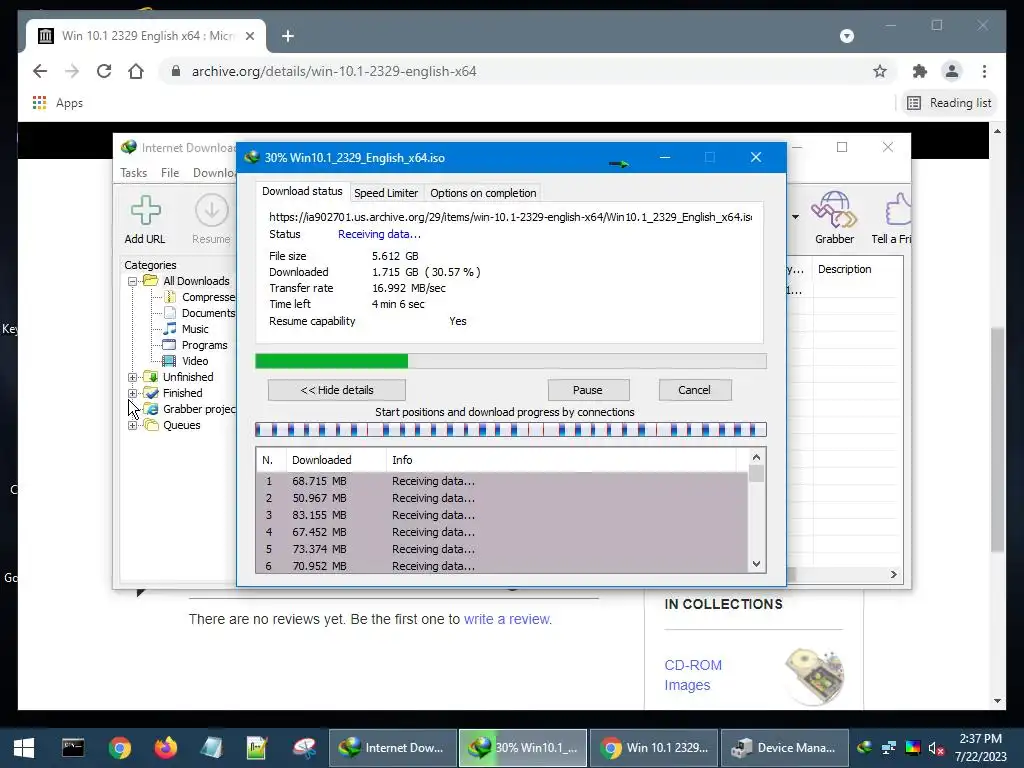Select connection row 1 with 68.715 MB
This screenshot has width=1024, height=768.
(x=502, y=481)
